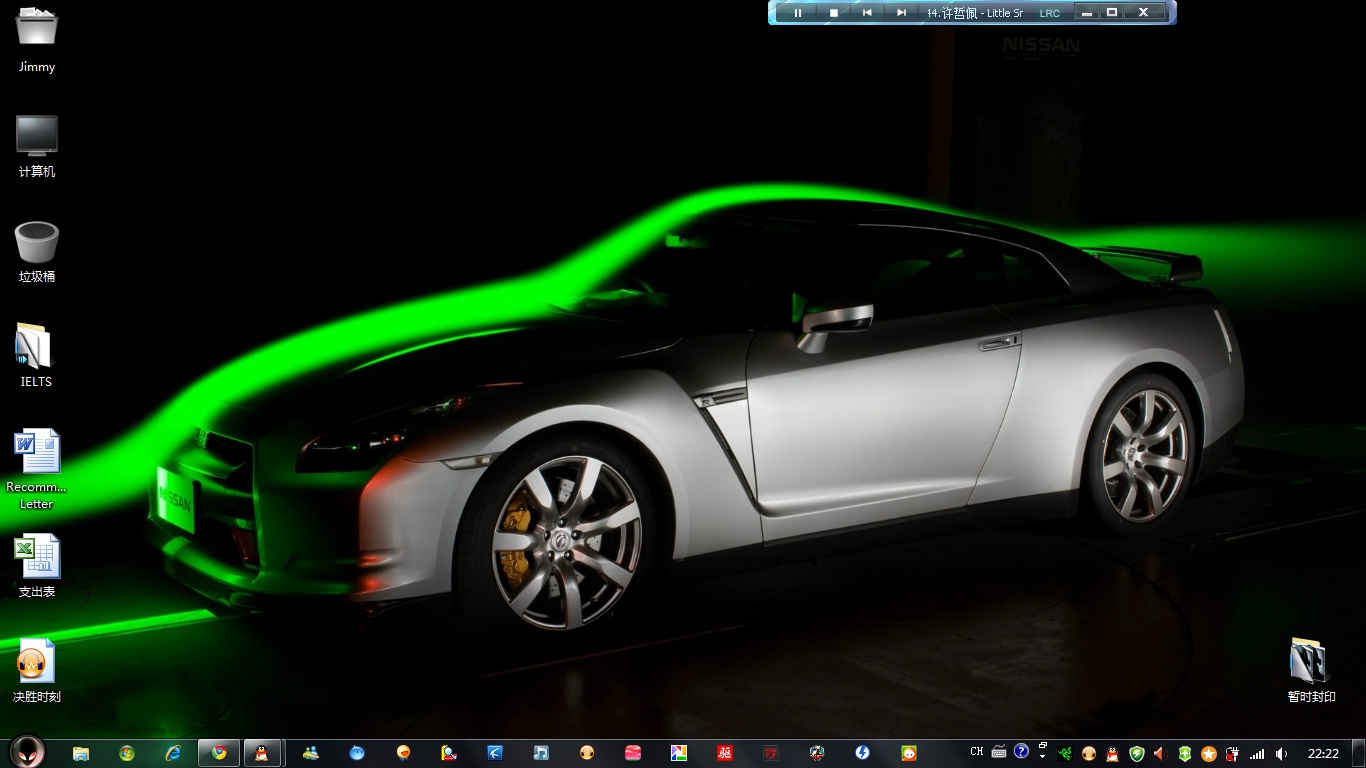Open the network signal bars tray icon

(x=1257, y=754)
